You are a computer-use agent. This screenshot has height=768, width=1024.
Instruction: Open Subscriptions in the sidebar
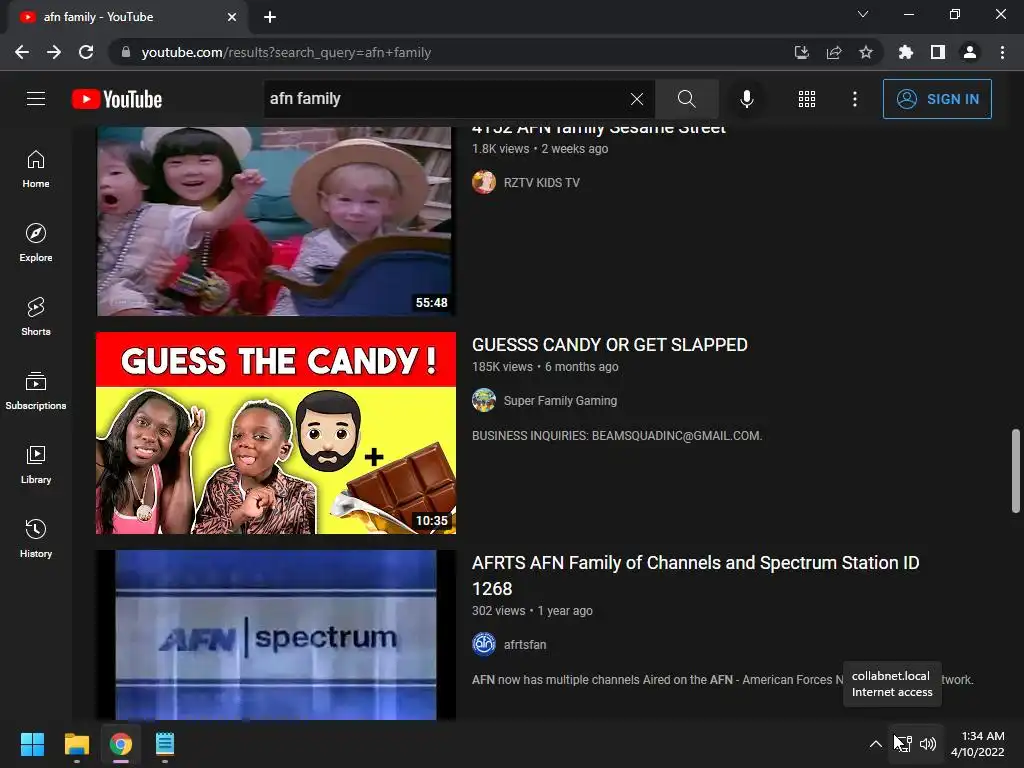[x=36, y=391]
